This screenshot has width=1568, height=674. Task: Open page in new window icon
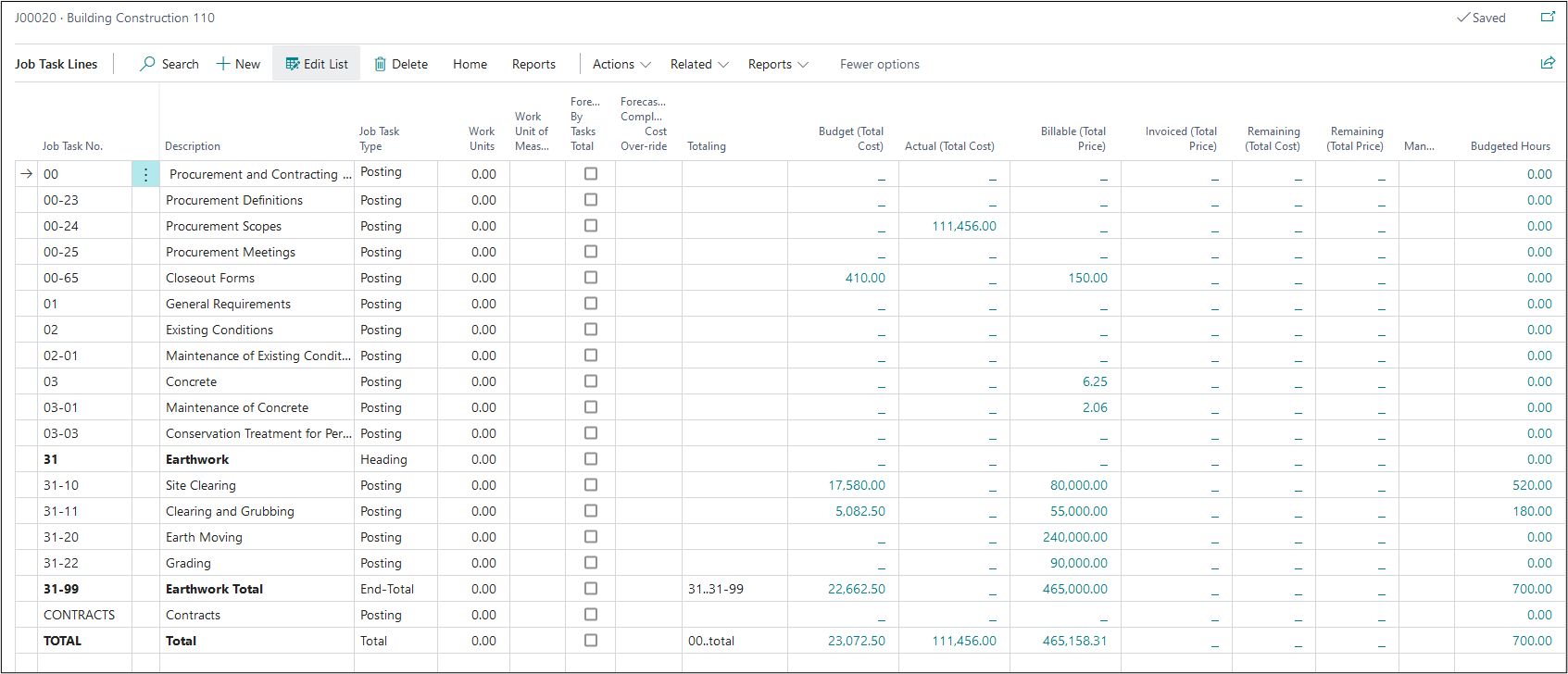click(1548, 17)
